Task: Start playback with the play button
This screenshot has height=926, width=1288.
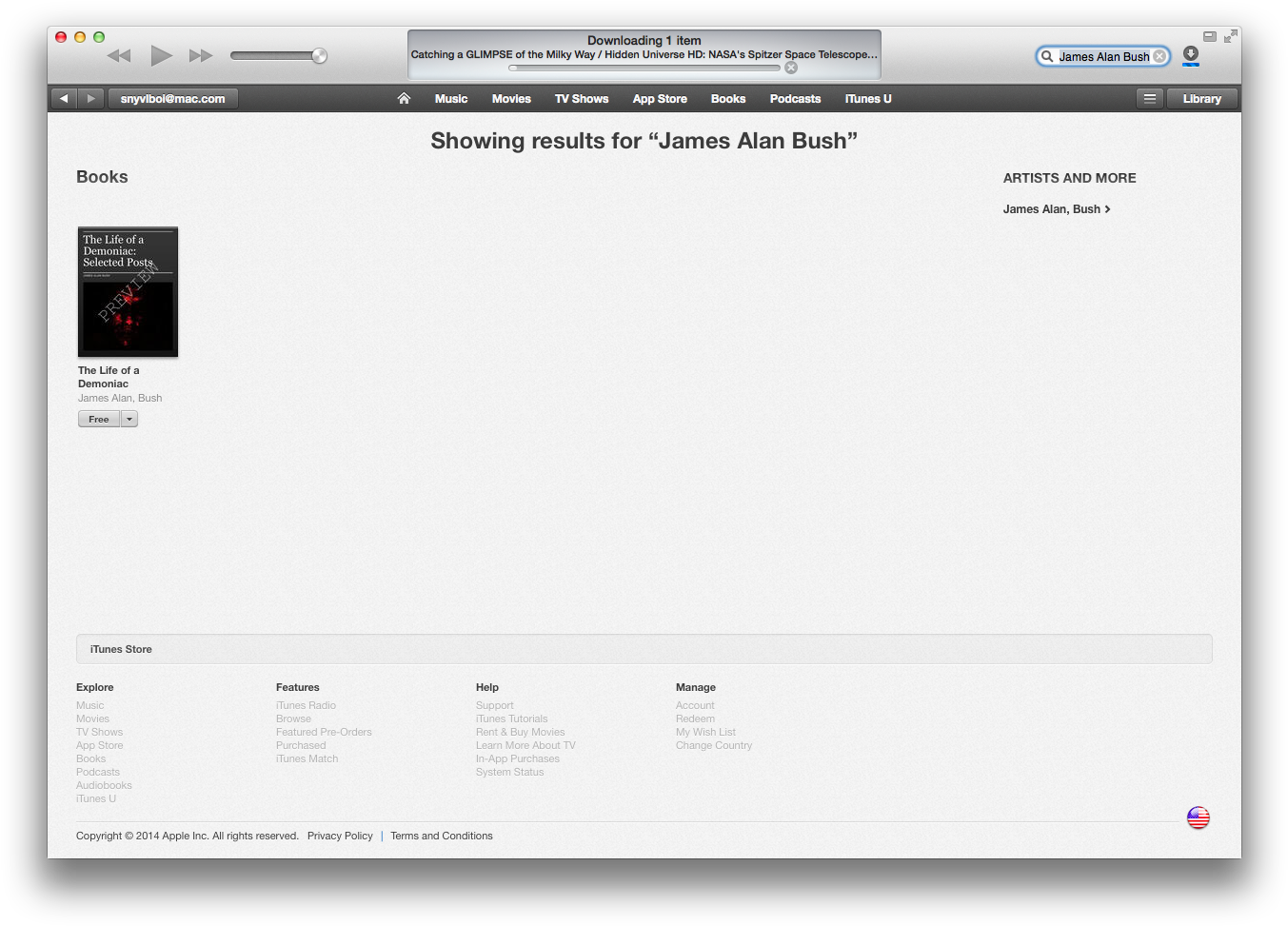Action: [162, 55]
